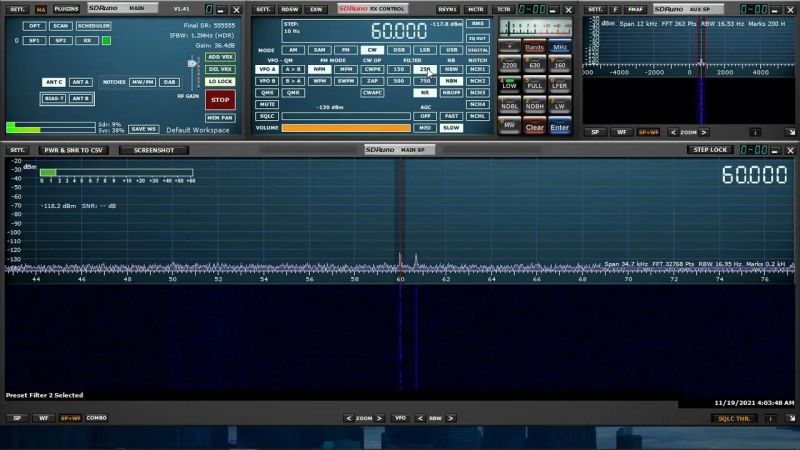Click the NDBH keypad button
Image resolution: width=800 pixels, height=450 pixels.
click(534, 106)
